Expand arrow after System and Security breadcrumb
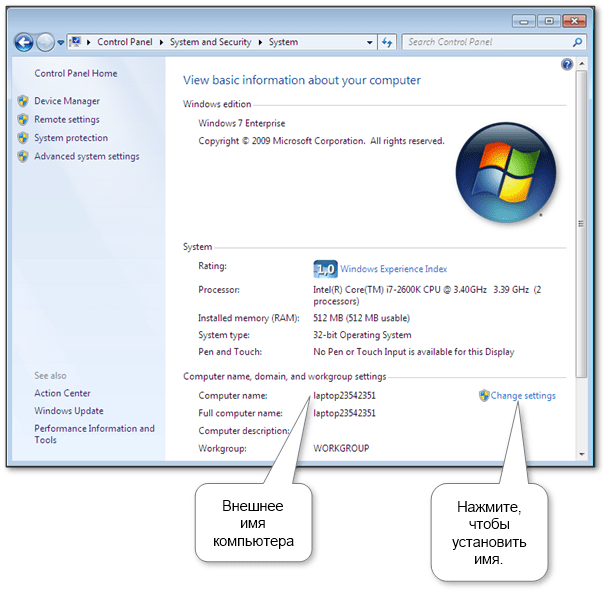The image size is (607, 593). 261,42
